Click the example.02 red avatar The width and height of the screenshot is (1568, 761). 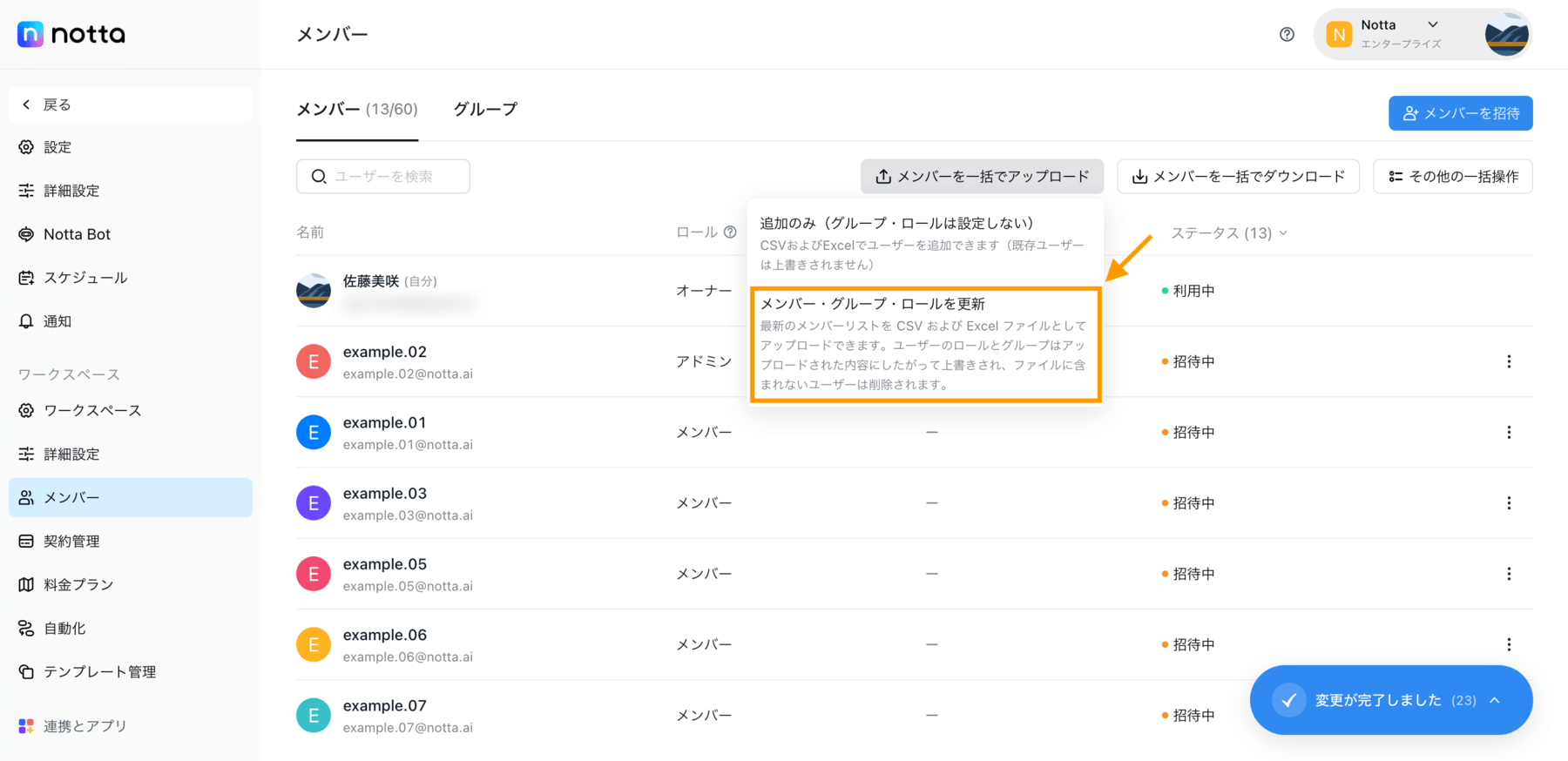(314, 361)
